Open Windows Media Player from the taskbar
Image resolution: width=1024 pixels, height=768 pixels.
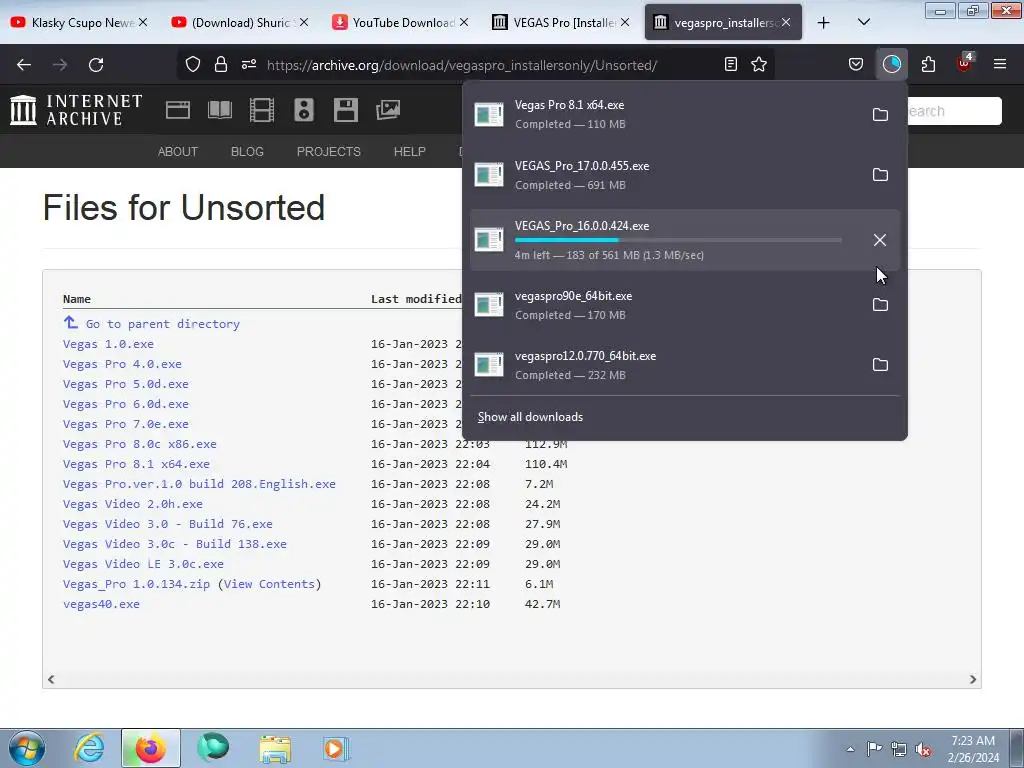point(336,748)
